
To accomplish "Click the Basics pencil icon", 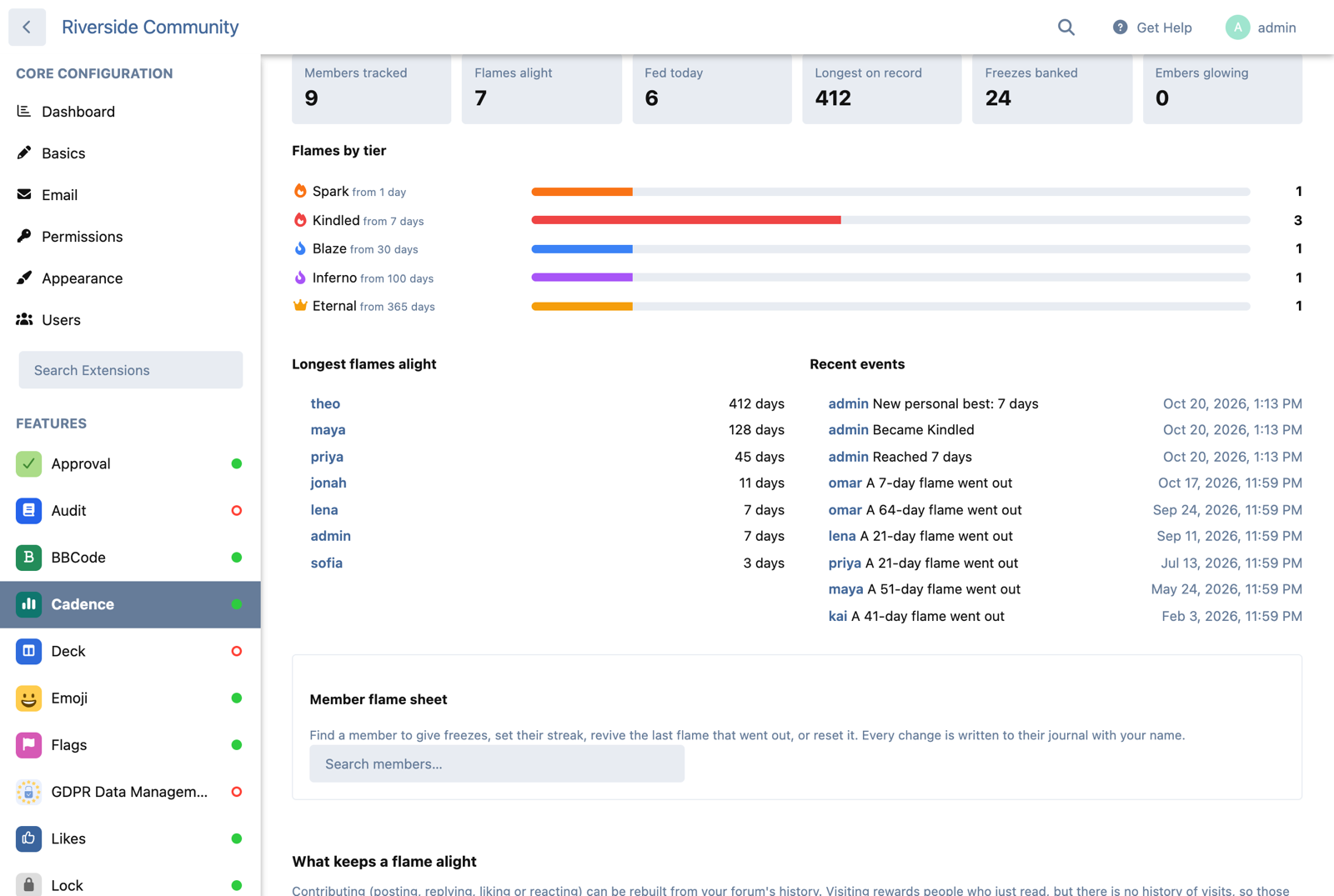I will (x=24, y=153).
